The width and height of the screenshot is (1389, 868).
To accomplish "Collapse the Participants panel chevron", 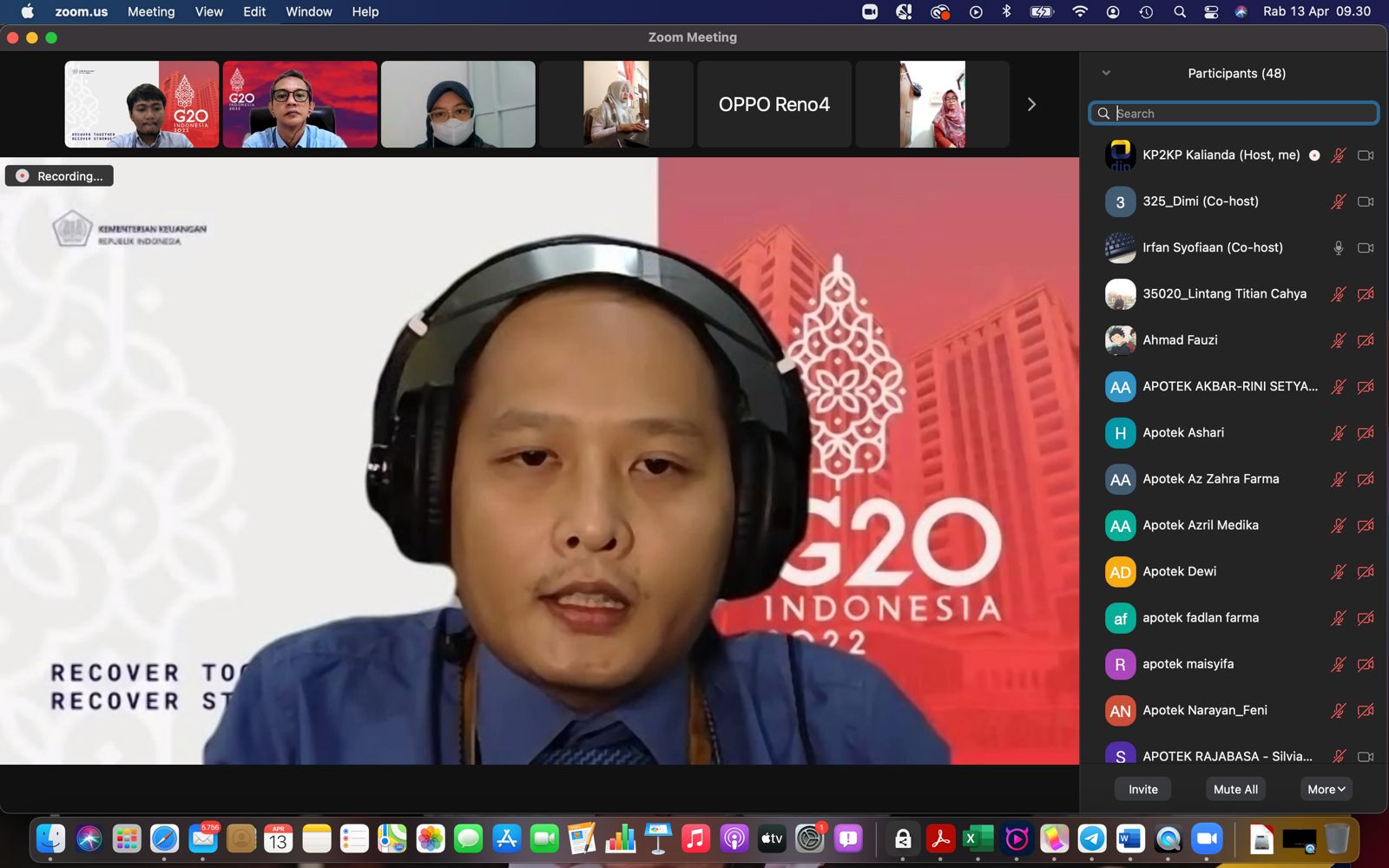I will (1106, 74).
